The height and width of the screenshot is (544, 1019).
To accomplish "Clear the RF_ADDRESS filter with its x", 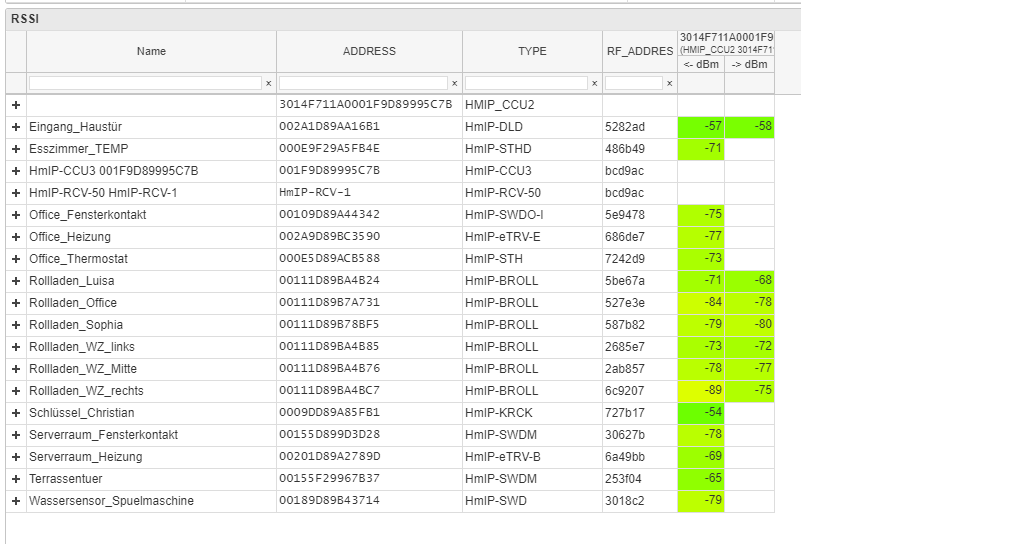I will click(x=669, y=83).
